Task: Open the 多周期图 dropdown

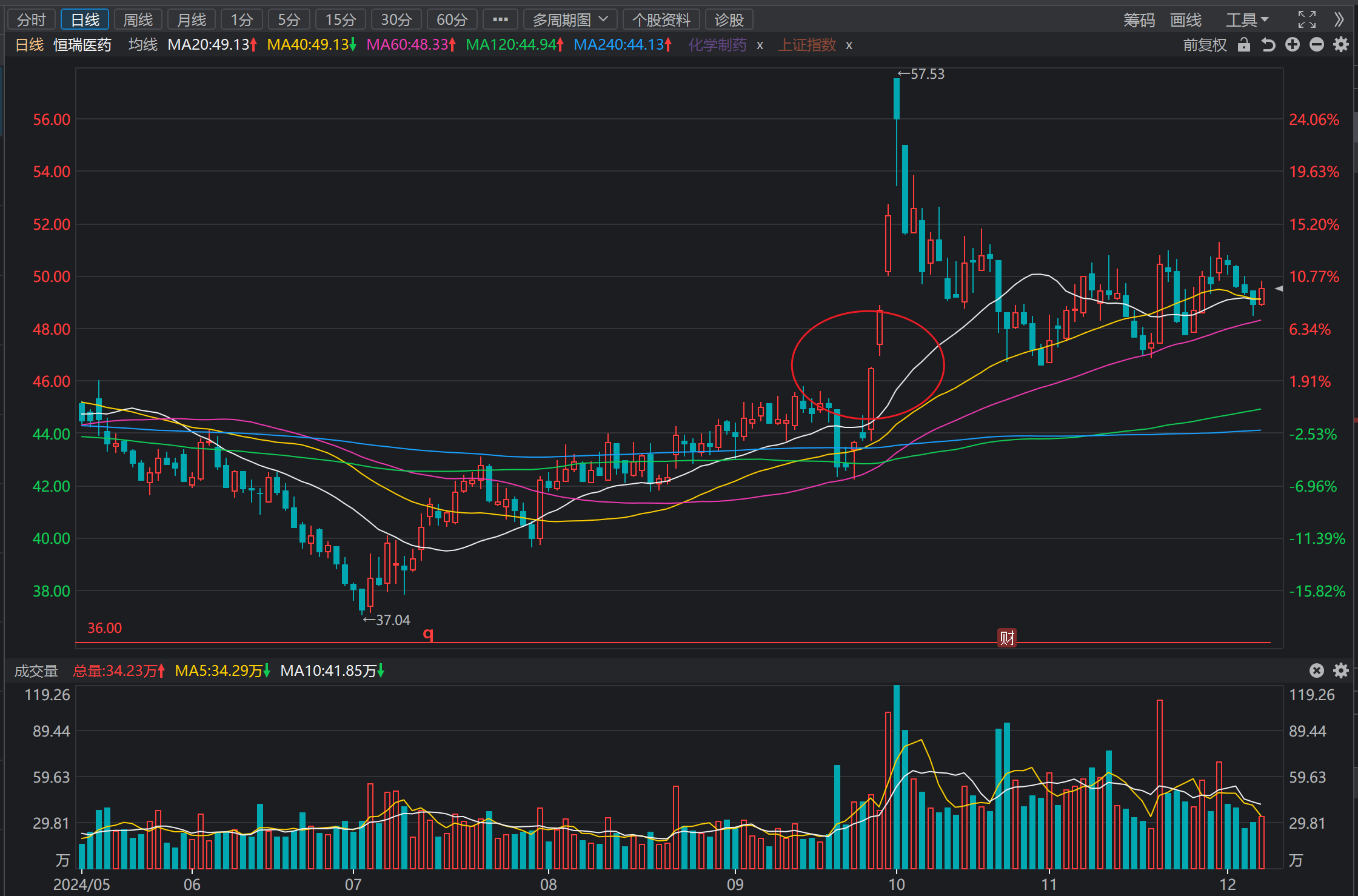Action: coord(570,20)
